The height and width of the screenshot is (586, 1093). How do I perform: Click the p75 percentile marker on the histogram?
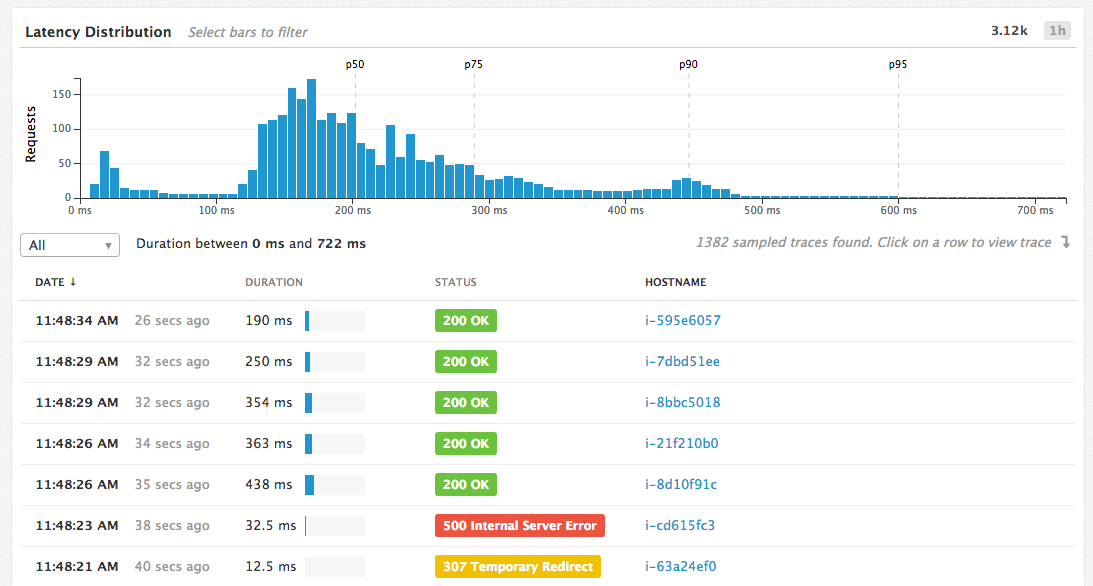click(x=472, y=64)
